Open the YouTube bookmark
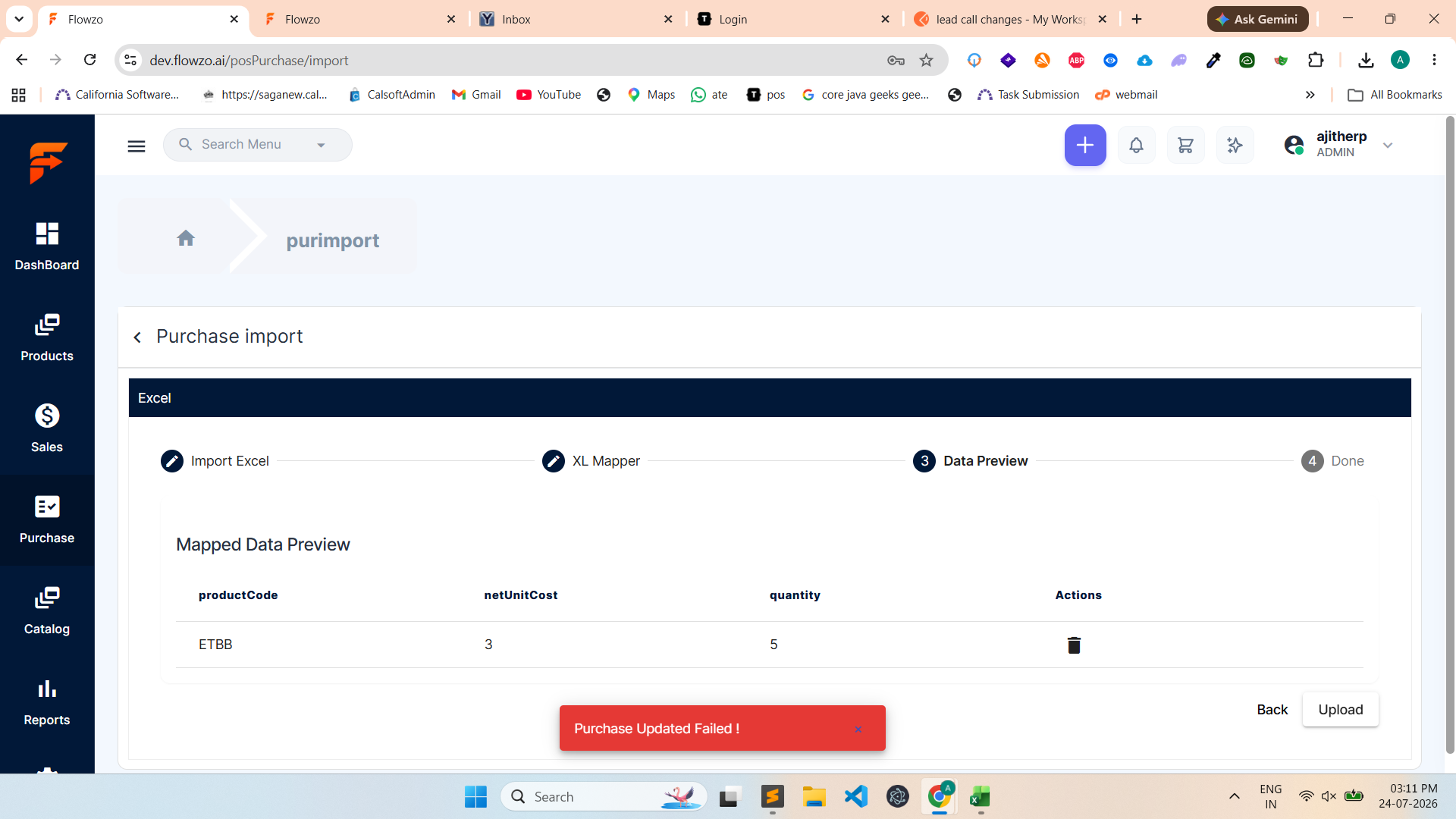 549,95
